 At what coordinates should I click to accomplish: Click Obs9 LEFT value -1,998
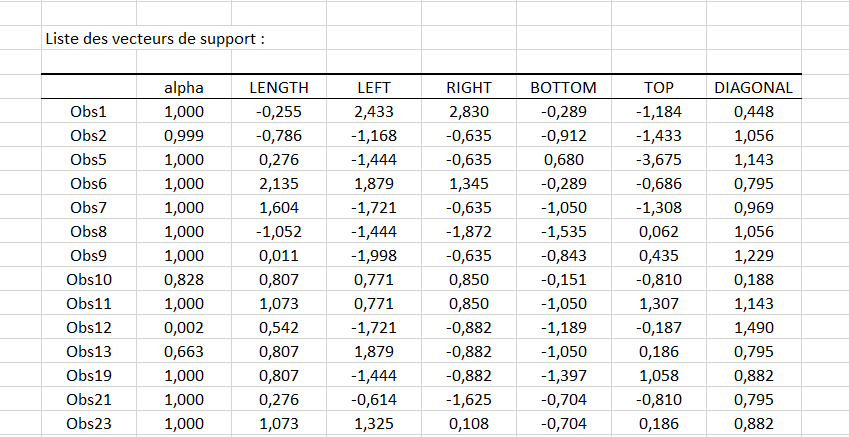pos(374,255)
